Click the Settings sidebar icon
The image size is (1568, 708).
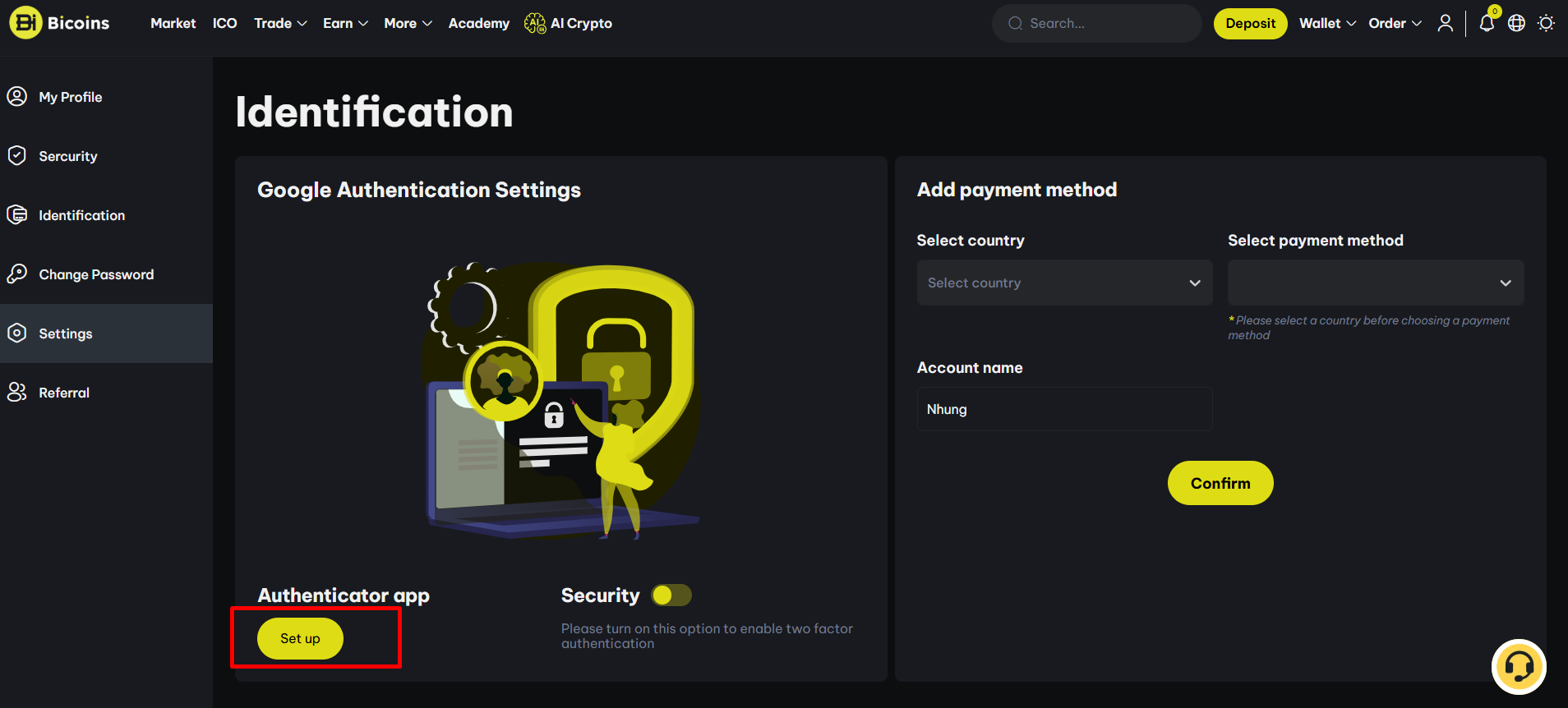[17, 333]
